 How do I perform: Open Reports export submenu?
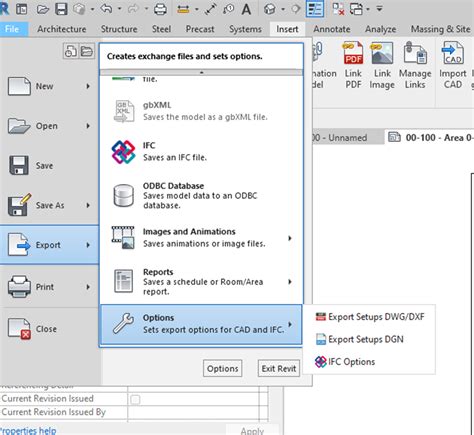[201, 282]
